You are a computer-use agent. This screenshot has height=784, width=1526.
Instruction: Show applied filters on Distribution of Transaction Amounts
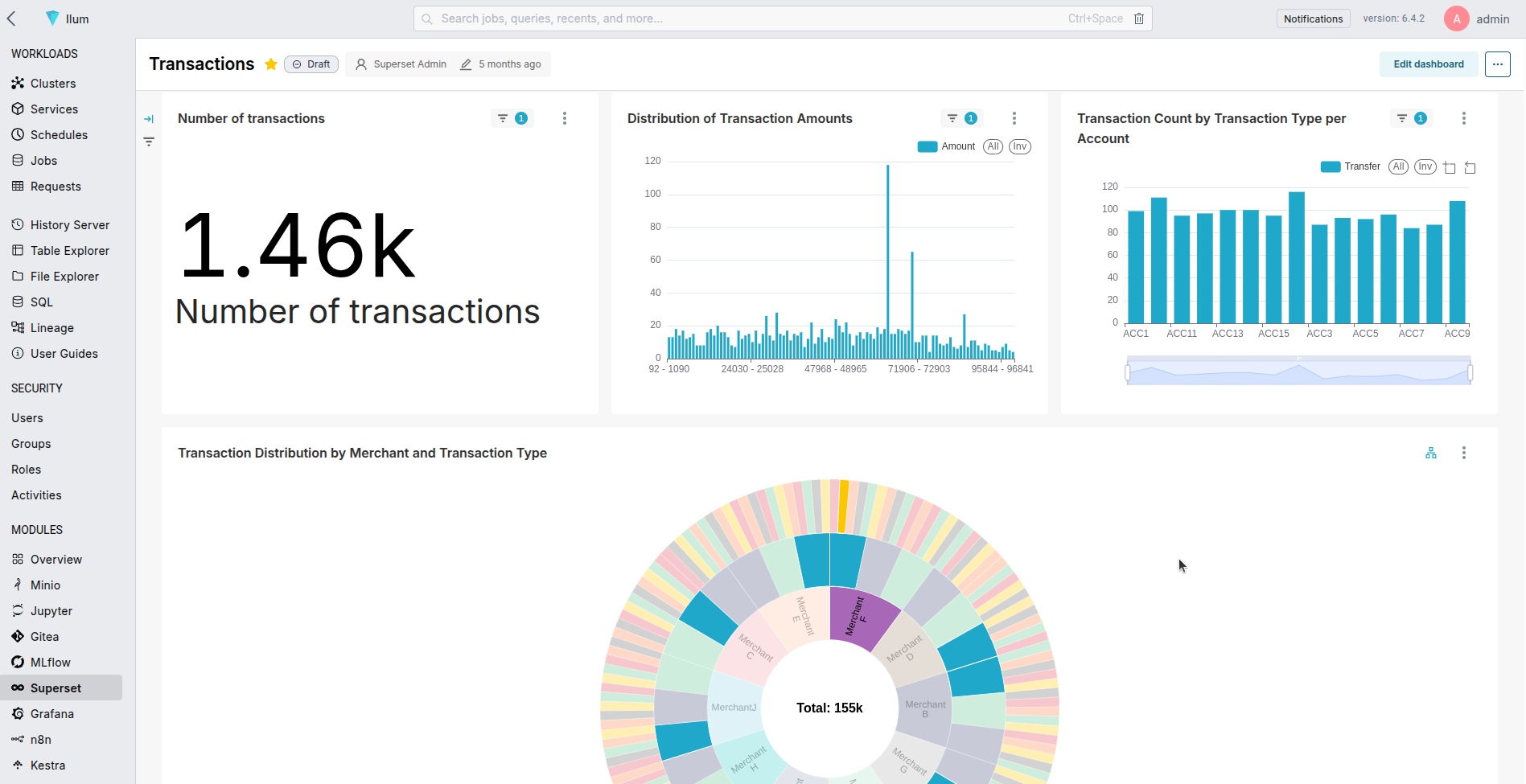[962, 118]
